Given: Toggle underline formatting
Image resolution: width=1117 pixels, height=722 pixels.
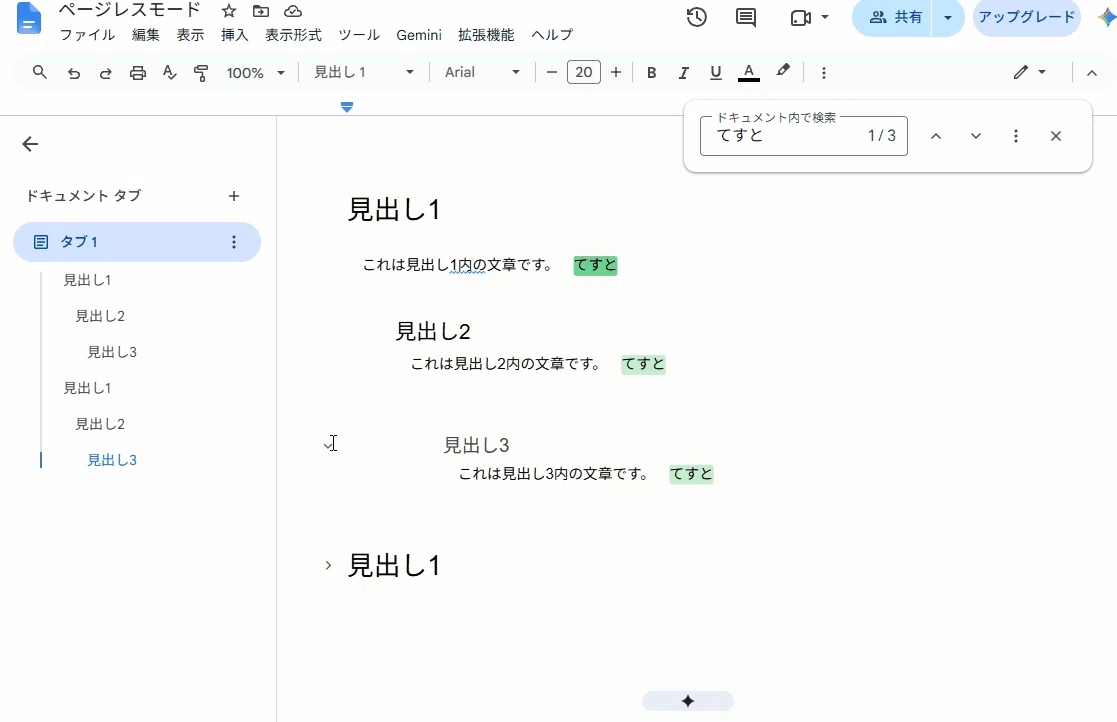Looking at the screenshot, I should pos(716,73).
